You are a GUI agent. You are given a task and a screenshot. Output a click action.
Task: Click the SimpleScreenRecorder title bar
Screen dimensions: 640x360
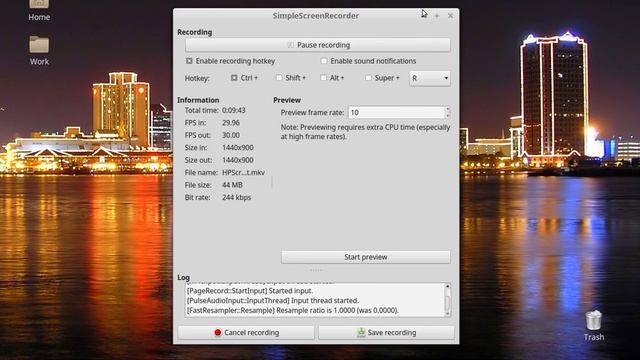tap(316, 16)
